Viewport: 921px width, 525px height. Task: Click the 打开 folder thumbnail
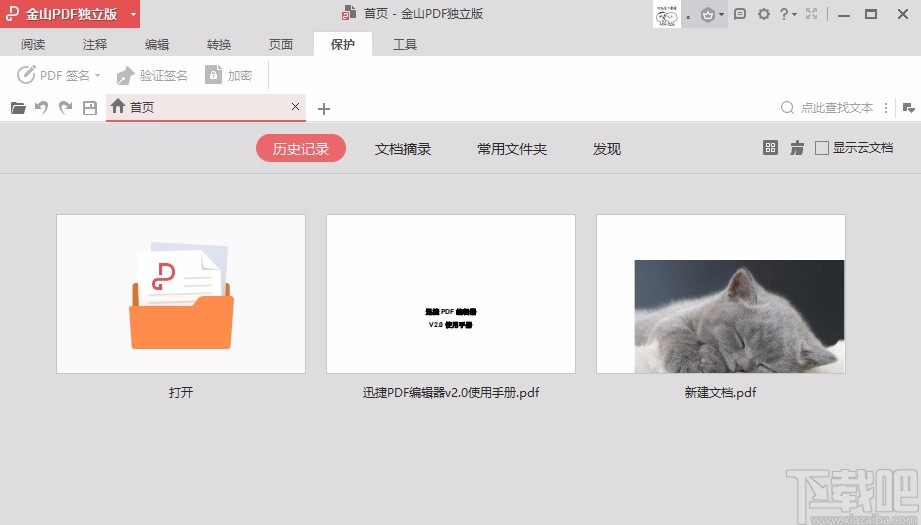coord(181,294)
